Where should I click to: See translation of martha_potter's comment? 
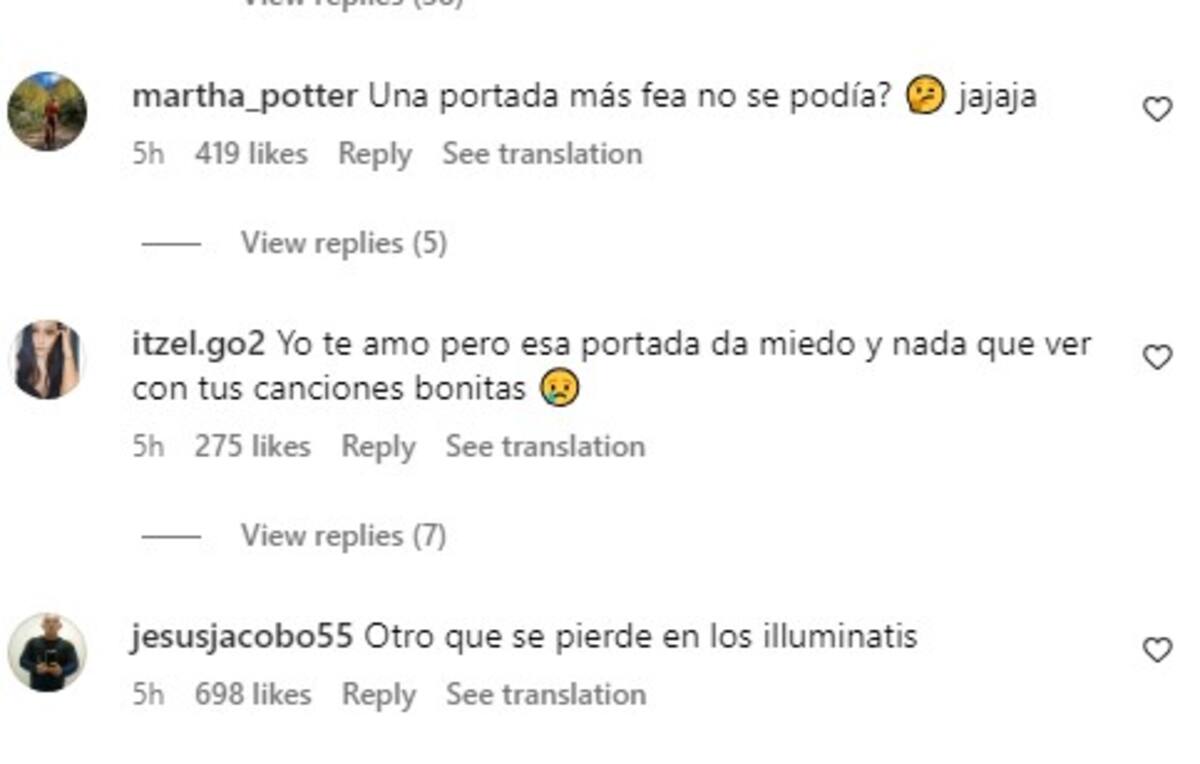(542, 154)
